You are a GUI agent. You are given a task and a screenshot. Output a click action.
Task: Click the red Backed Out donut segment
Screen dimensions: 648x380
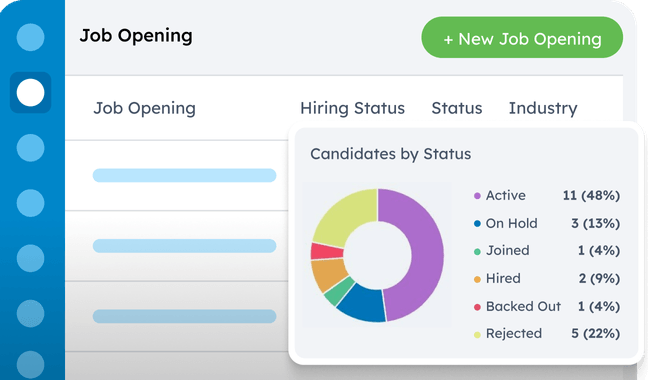326,251
